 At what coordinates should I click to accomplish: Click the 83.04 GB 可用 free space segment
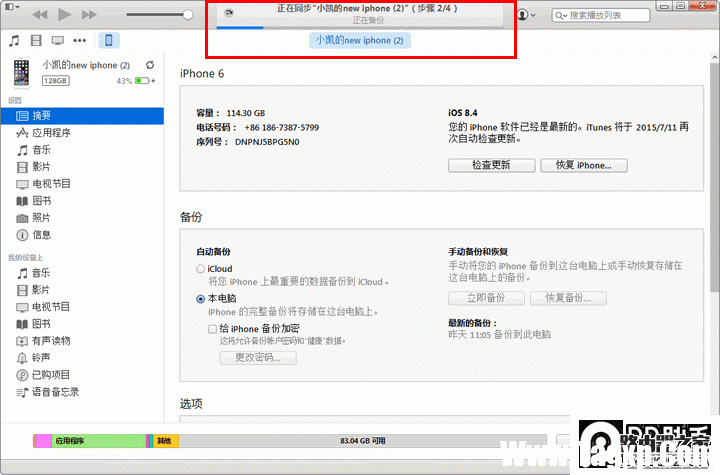(x=362, y=441)
